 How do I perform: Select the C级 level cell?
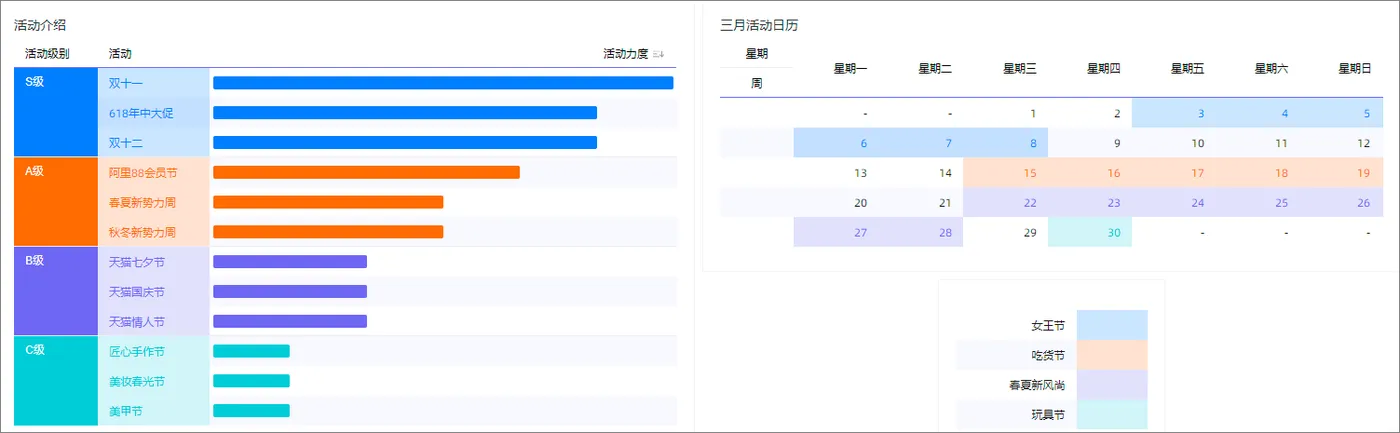[56, 381]
